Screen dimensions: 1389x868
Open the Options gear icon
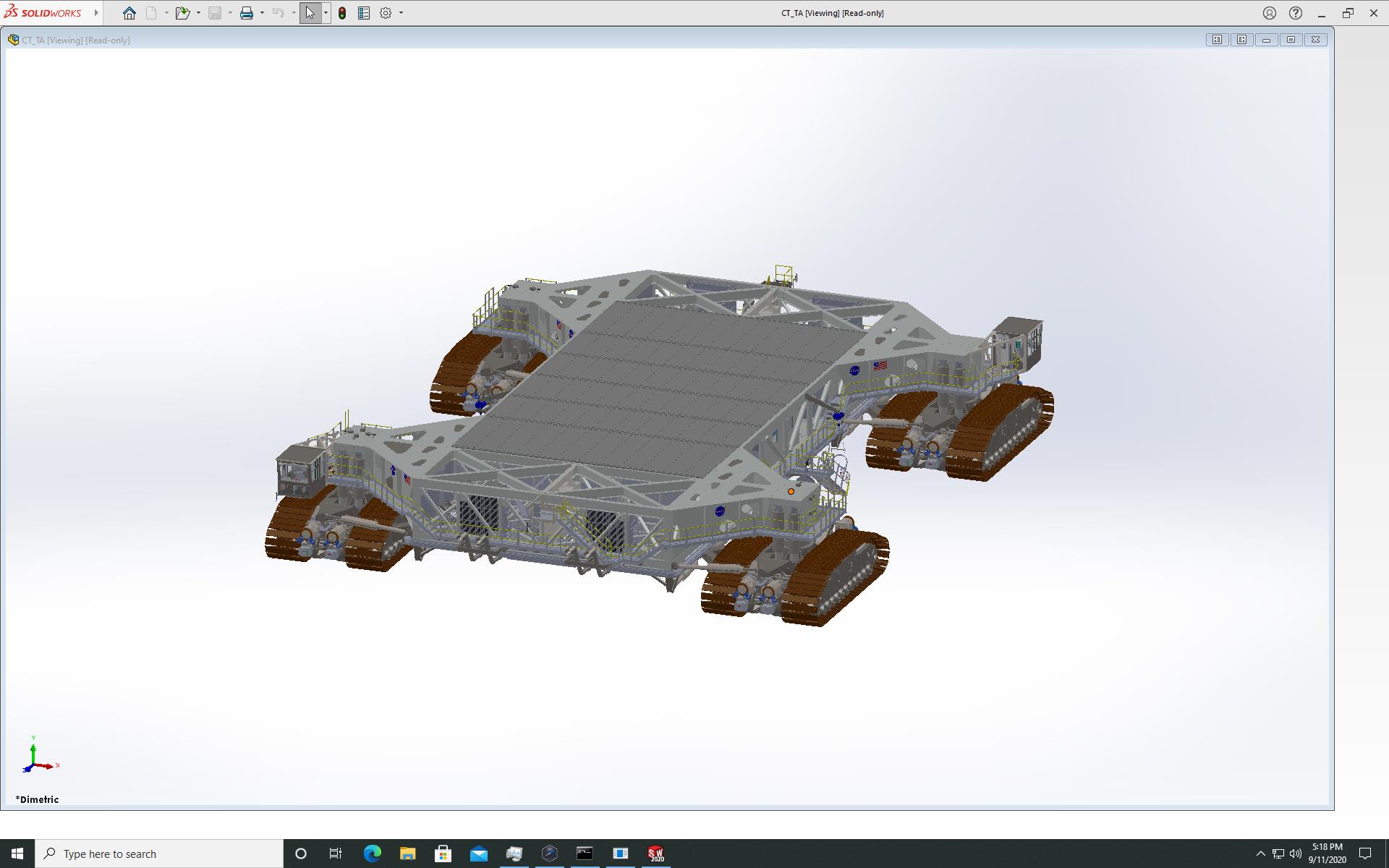click(x=386, y=13)
